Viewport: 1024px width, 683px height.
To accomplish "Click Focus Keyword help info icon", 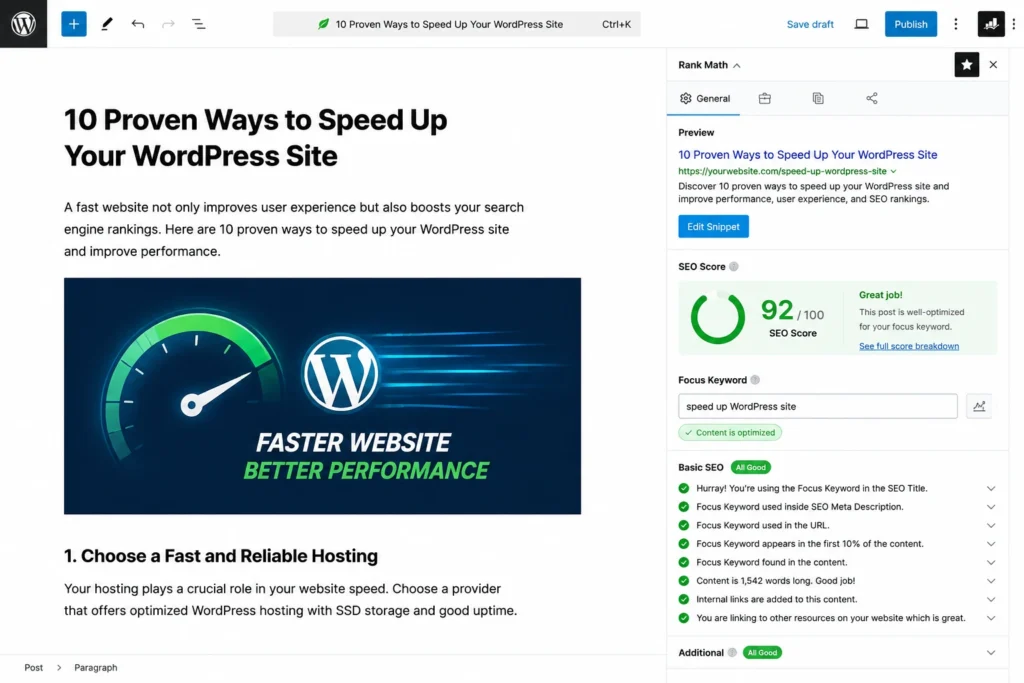I will pos(755,380).
